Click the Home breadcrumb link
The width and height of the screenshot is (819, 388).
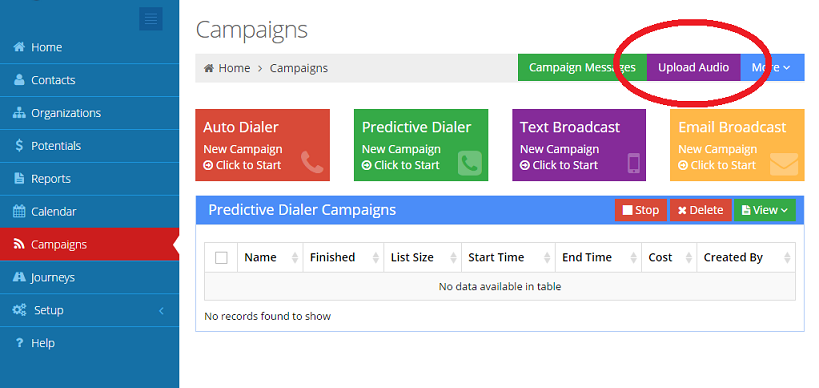pyautogui.click(x=234, y=68)
